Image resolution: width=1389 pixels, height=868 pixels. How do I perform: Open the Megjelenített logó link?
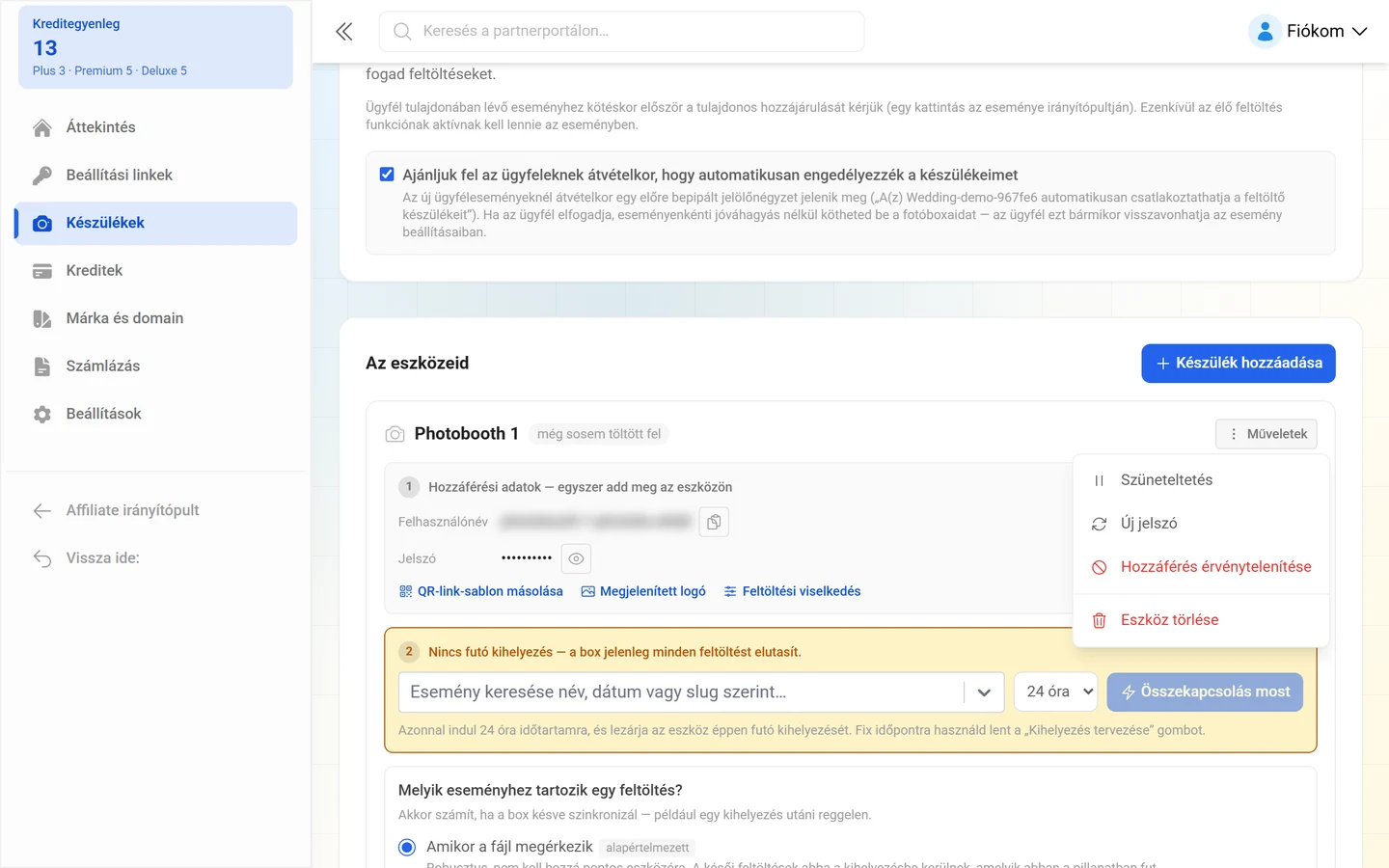pyautogui.click(x=643, y=591)
